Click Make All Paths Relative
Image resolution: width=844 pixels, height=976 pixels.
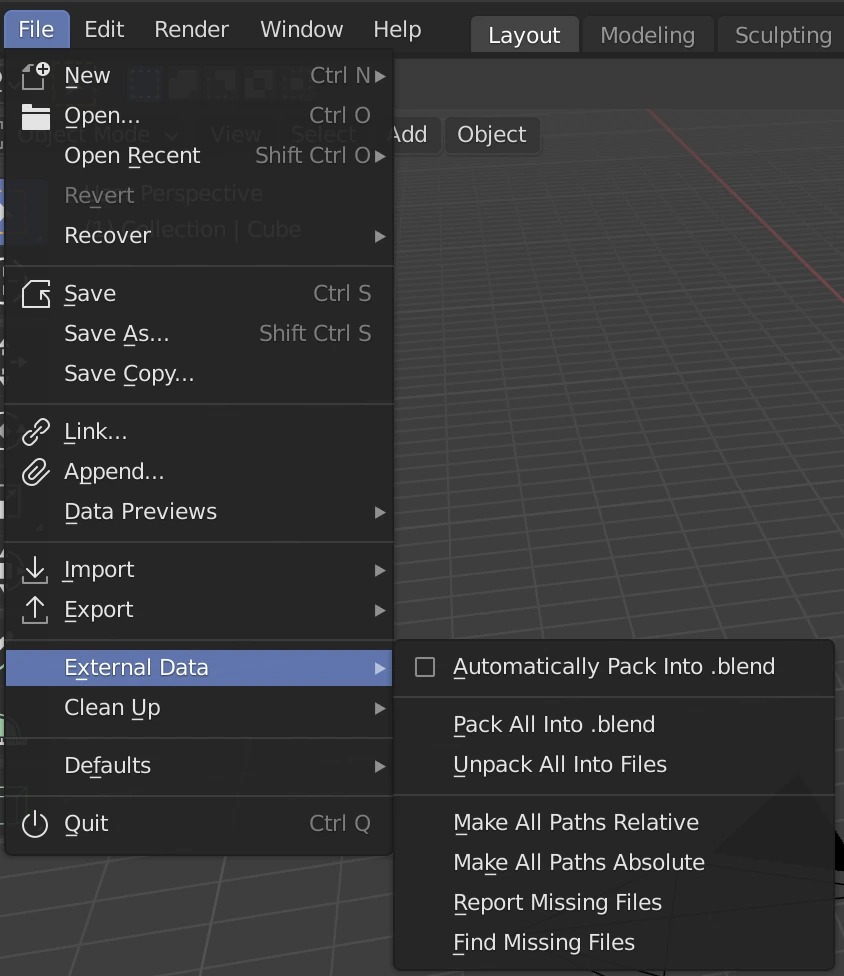tap(575, 822)
